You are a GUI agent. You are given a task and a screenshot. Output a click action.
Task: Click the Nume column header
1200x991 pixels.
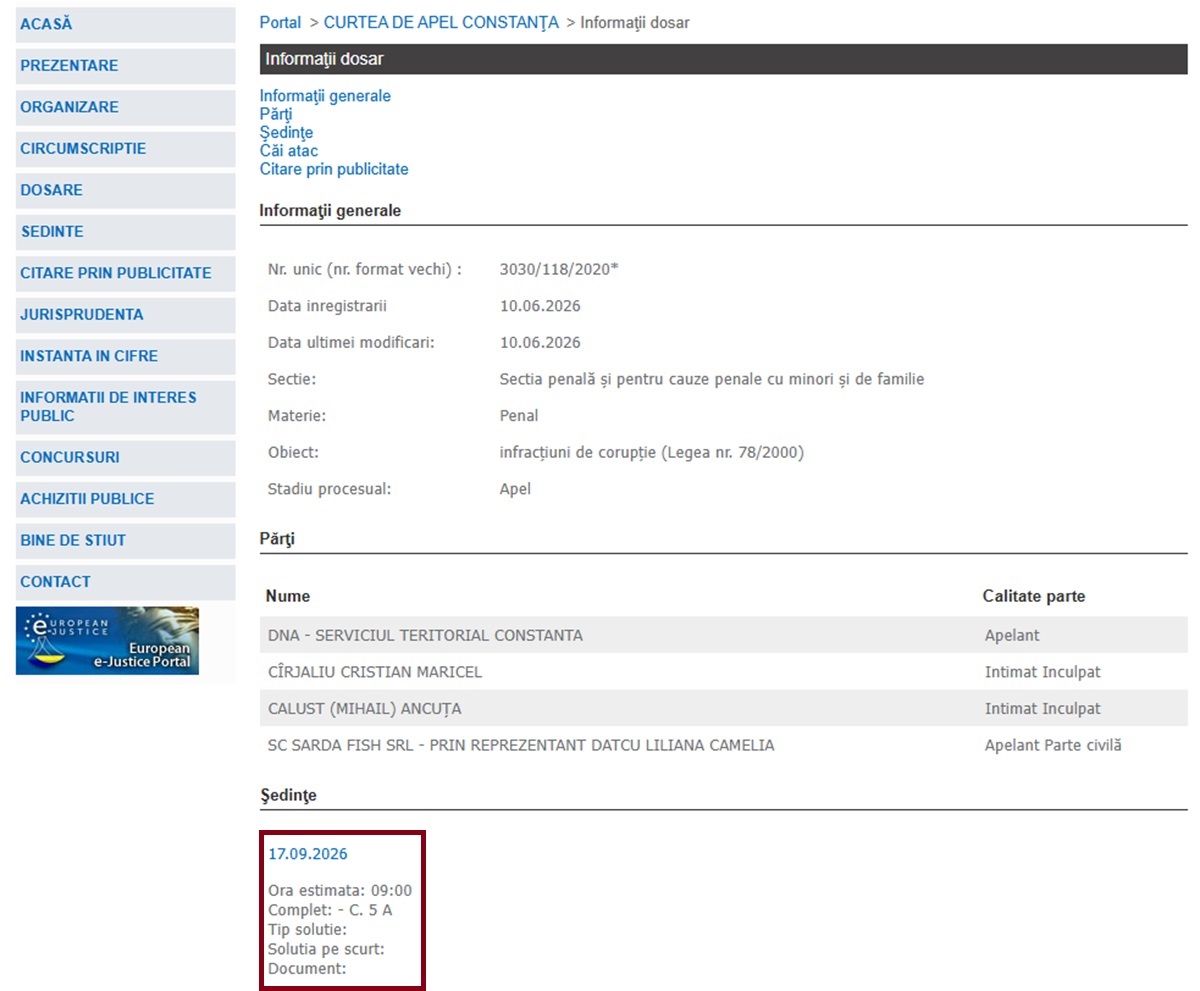288,597
